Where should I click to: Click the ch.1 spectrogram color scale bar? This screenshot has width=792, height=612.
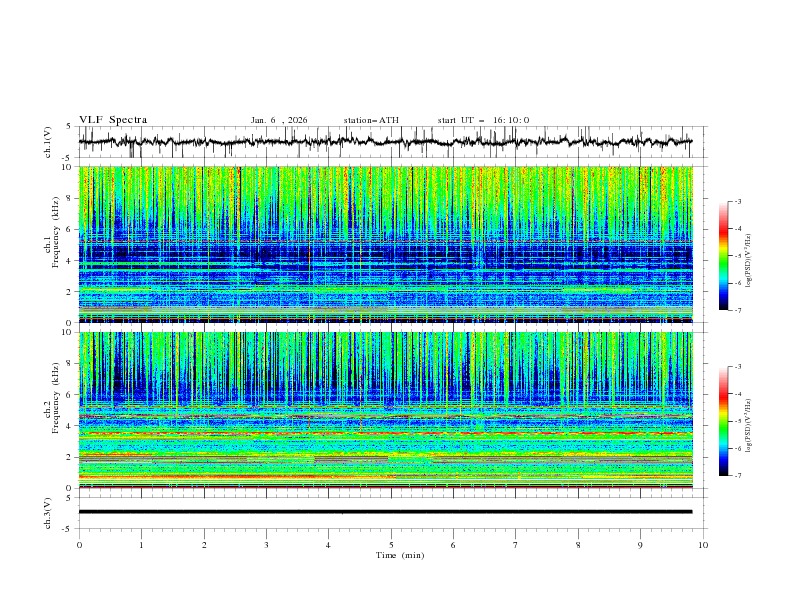tap(723, 256)
